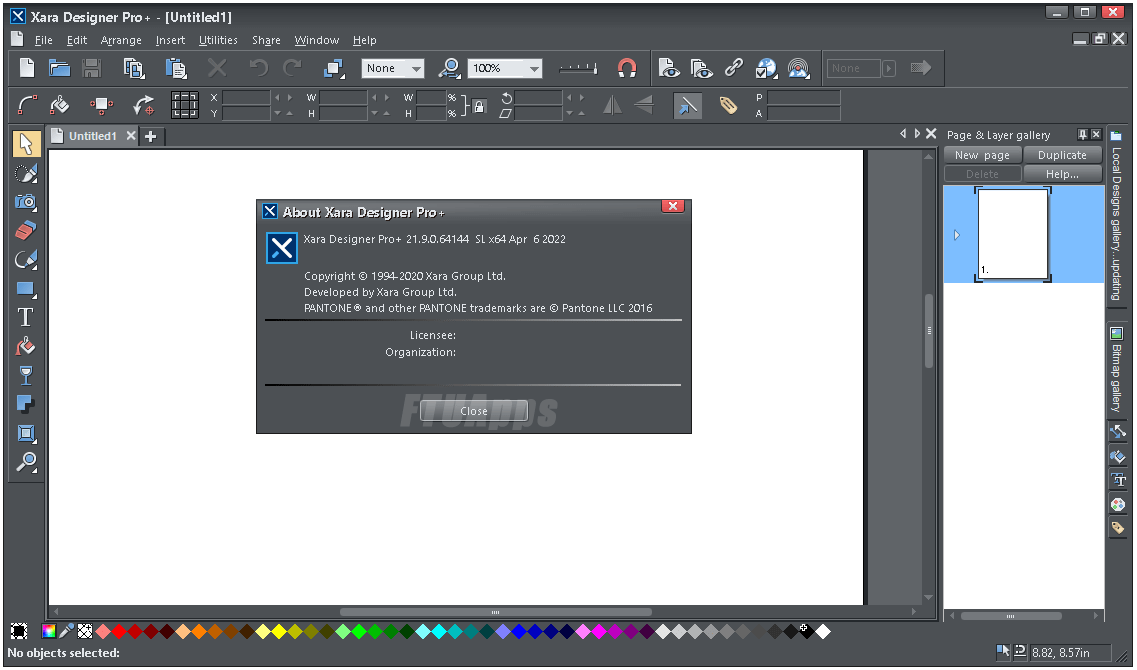The width and height of the screenshot is (1137, 670).
Task: Click the Undo arrow icon
Action: tap(258, 68)
